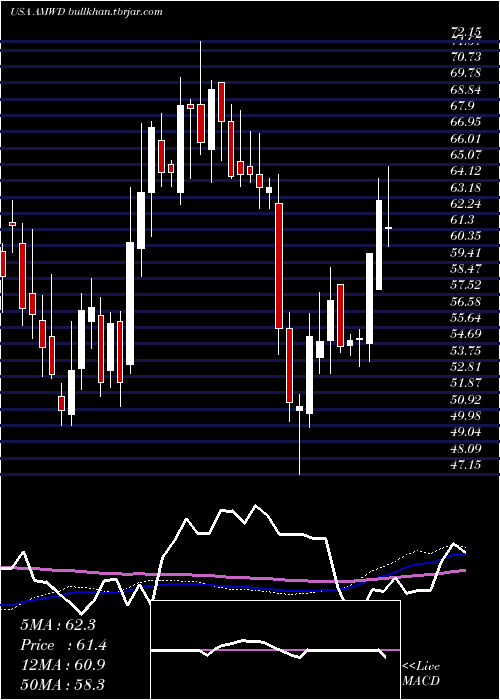The image size is (500, 700).
Task: Click the 50MA : 58.3 value
Action: [x=63, y=684]
